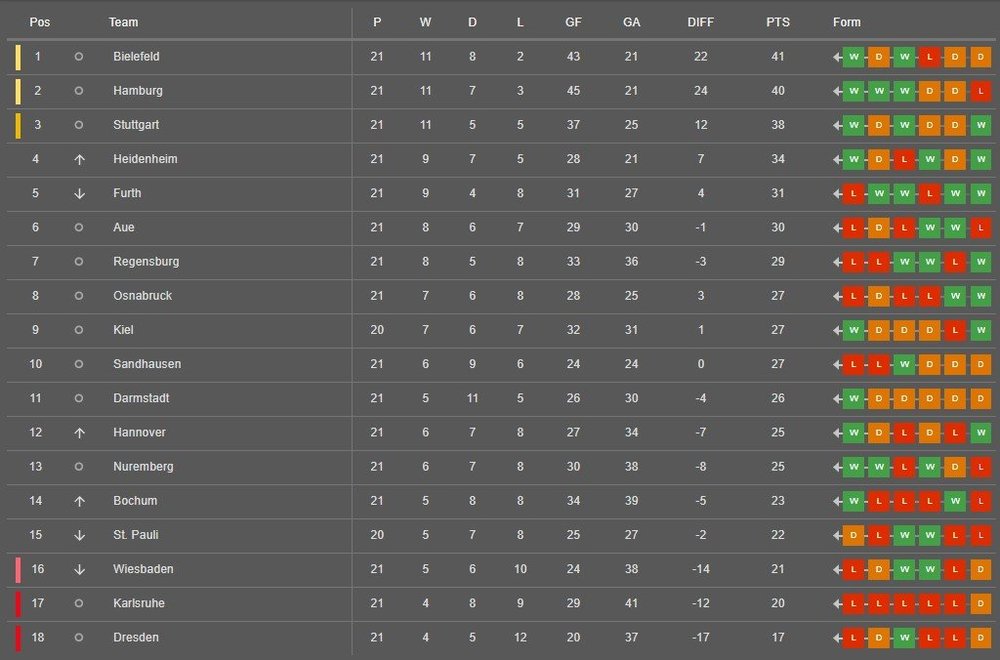Click the up arrow icon beside Hannover

click(x=79, y=433)
